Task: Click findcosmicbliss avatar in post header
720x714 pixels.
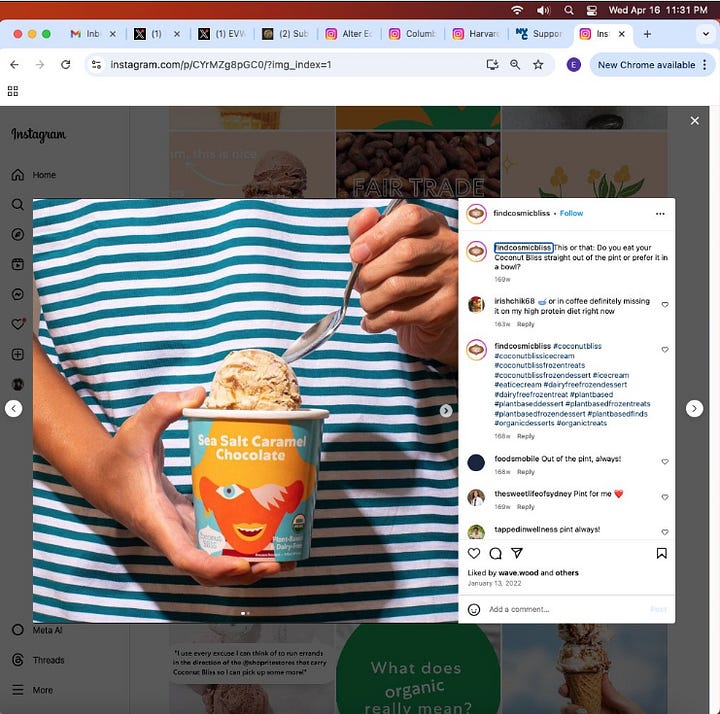Action: (477, 214)
